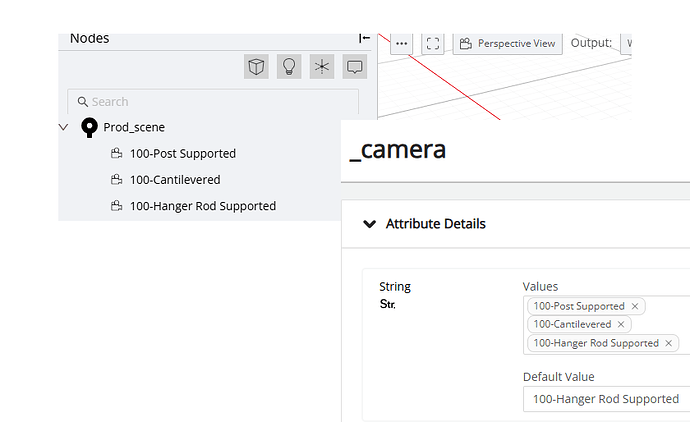Click the Prod_scene location pin icon
Viewport: 690px width, 422px height.
point(89,127)
